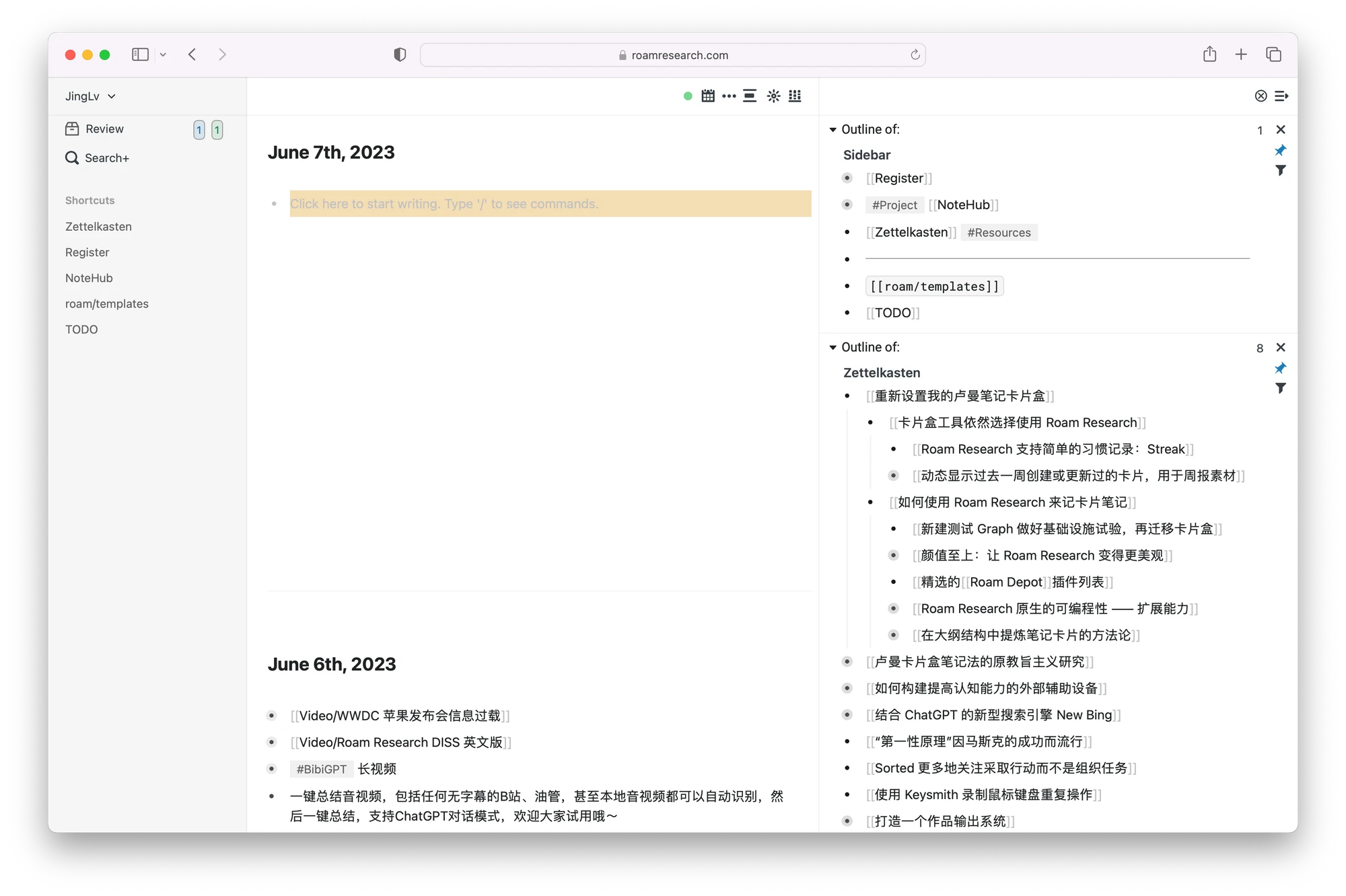This screenshot has width=1346, height=896.
Task: Open the [[TODO]] page link in outline
Action: coord(892,313)
